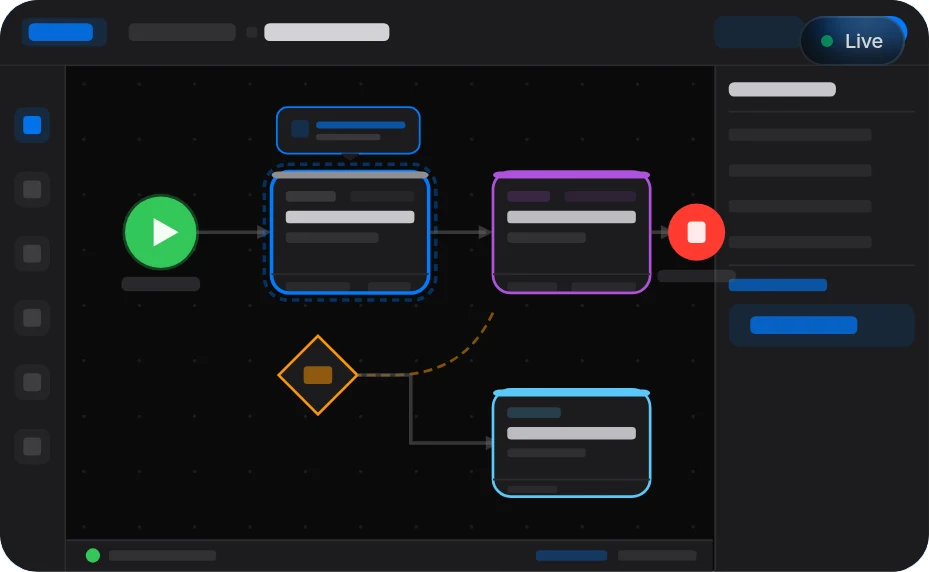Image resolution: width=929 pixels, height=572 pixels.
Task: Click the red stop end node
Action: pyautogui.click(x=696, y=232)
